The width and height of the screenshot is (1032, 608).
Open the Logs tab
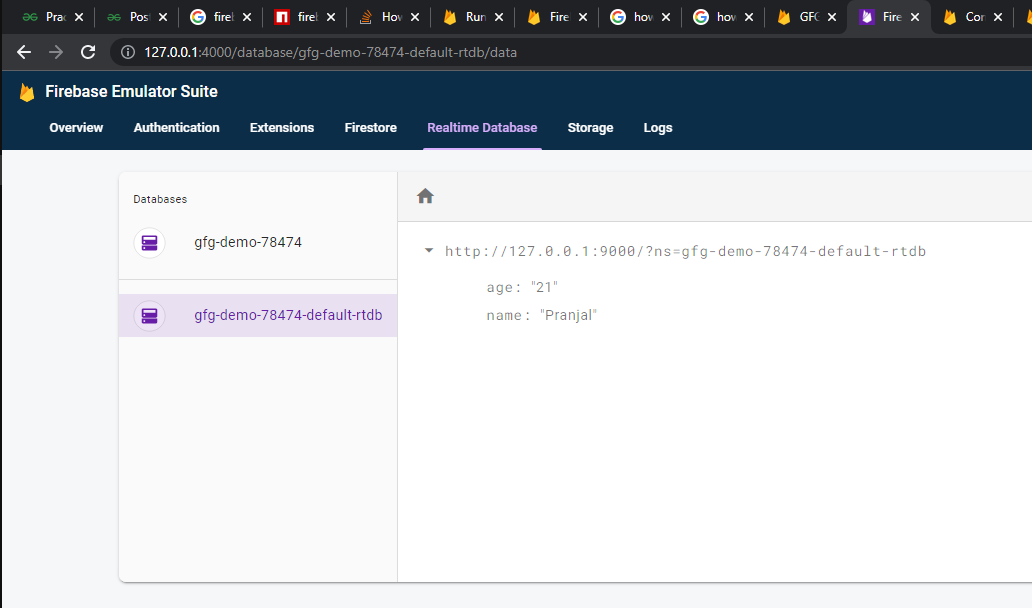[658, 128]
